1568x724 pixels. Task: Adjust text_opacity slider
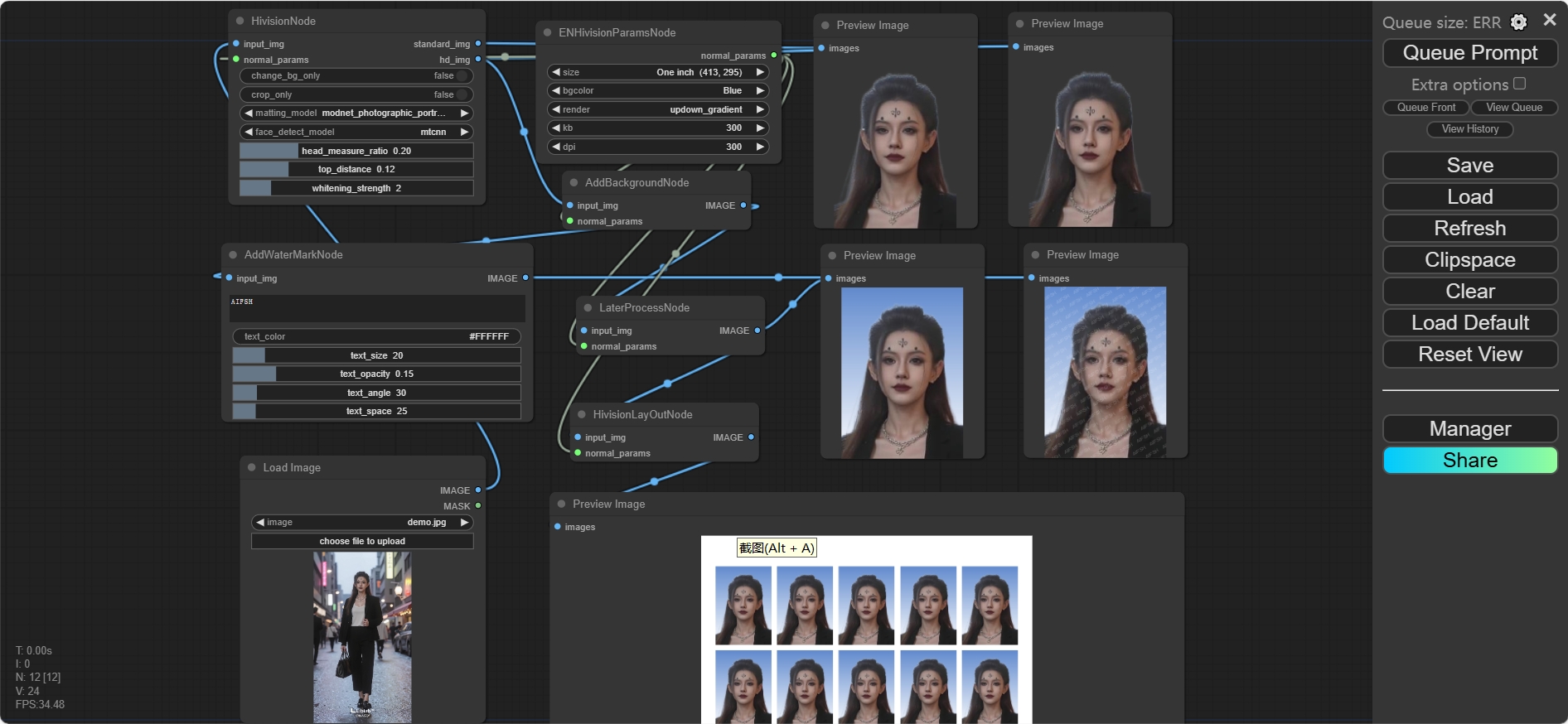pyautogui.click(x=377, y=374)
